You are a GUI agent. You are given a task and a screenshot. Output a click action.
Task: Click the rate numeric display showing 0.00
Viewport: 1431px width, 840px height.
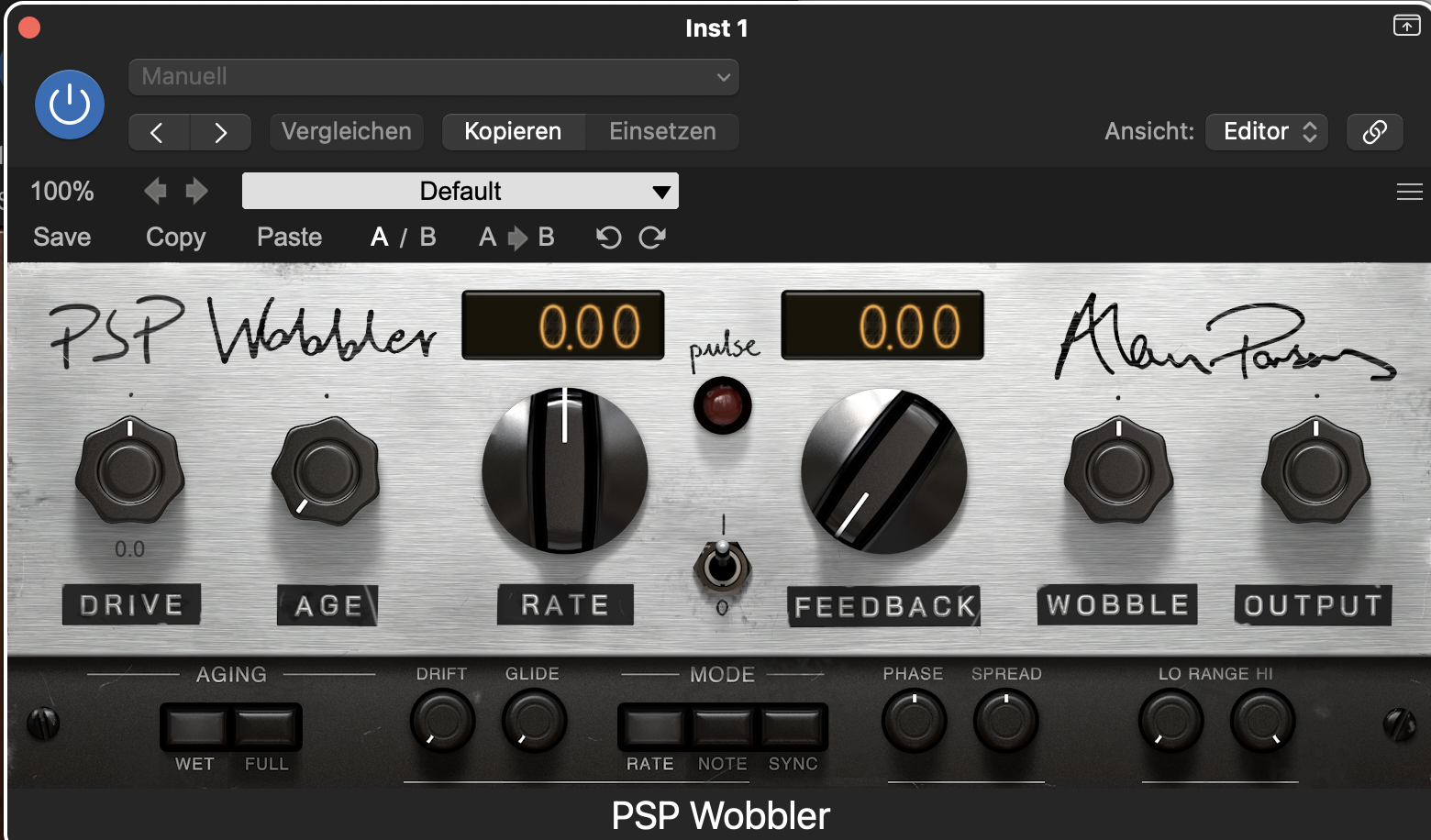pyautogui.click(x=562, y=326)
